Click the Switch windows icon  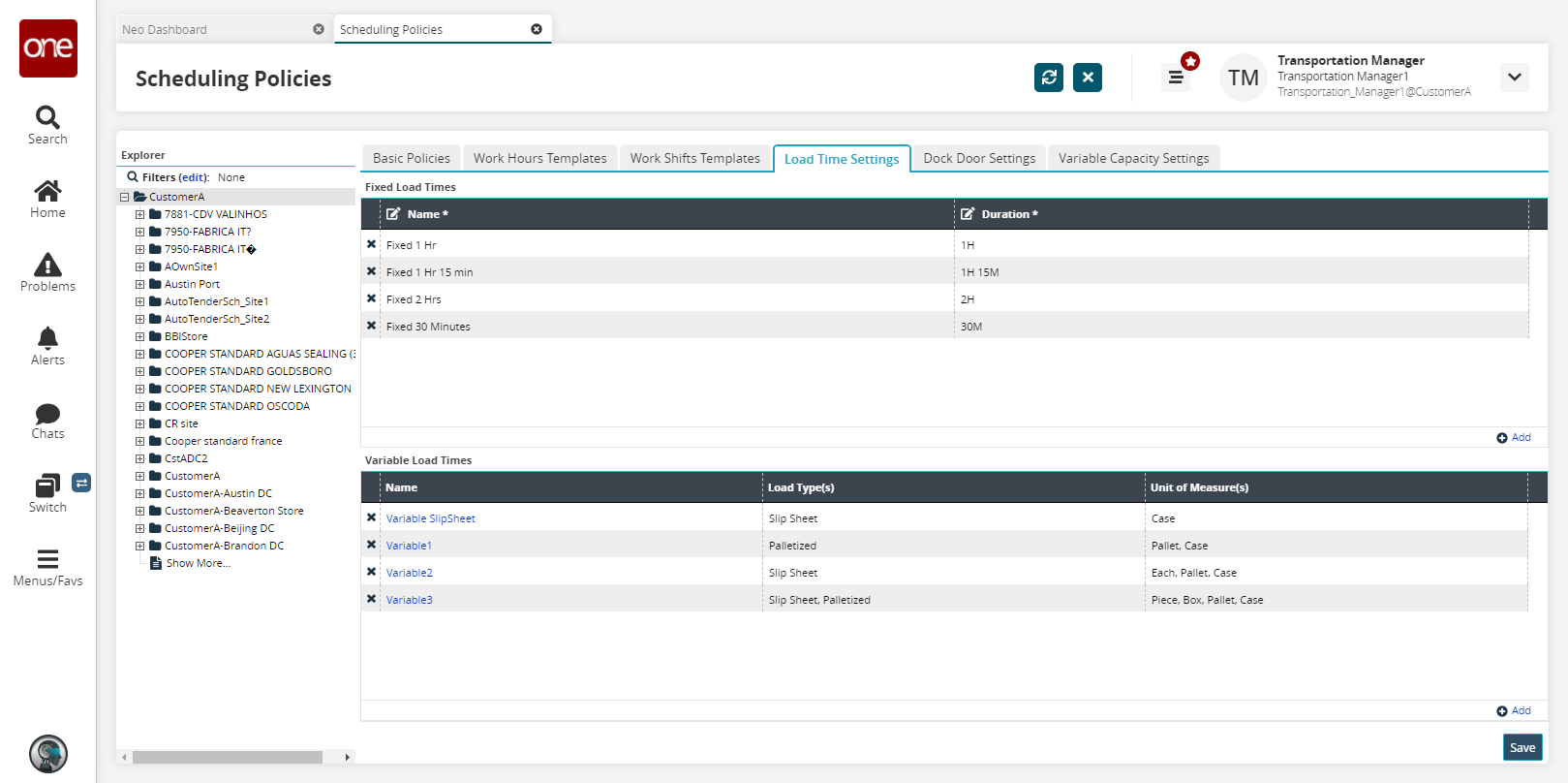coord(47,485)
